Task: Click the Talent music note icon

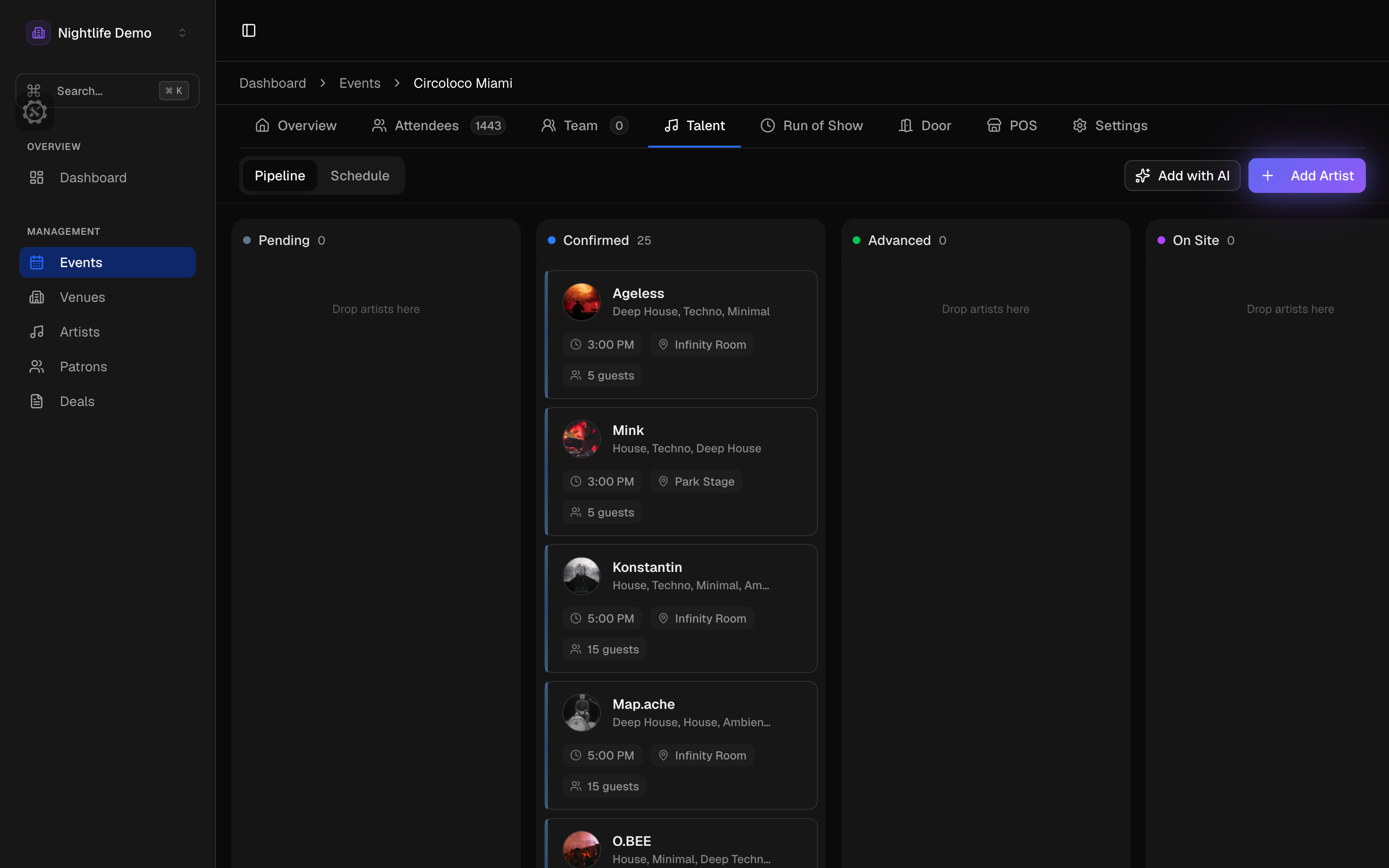Action: 671,125
